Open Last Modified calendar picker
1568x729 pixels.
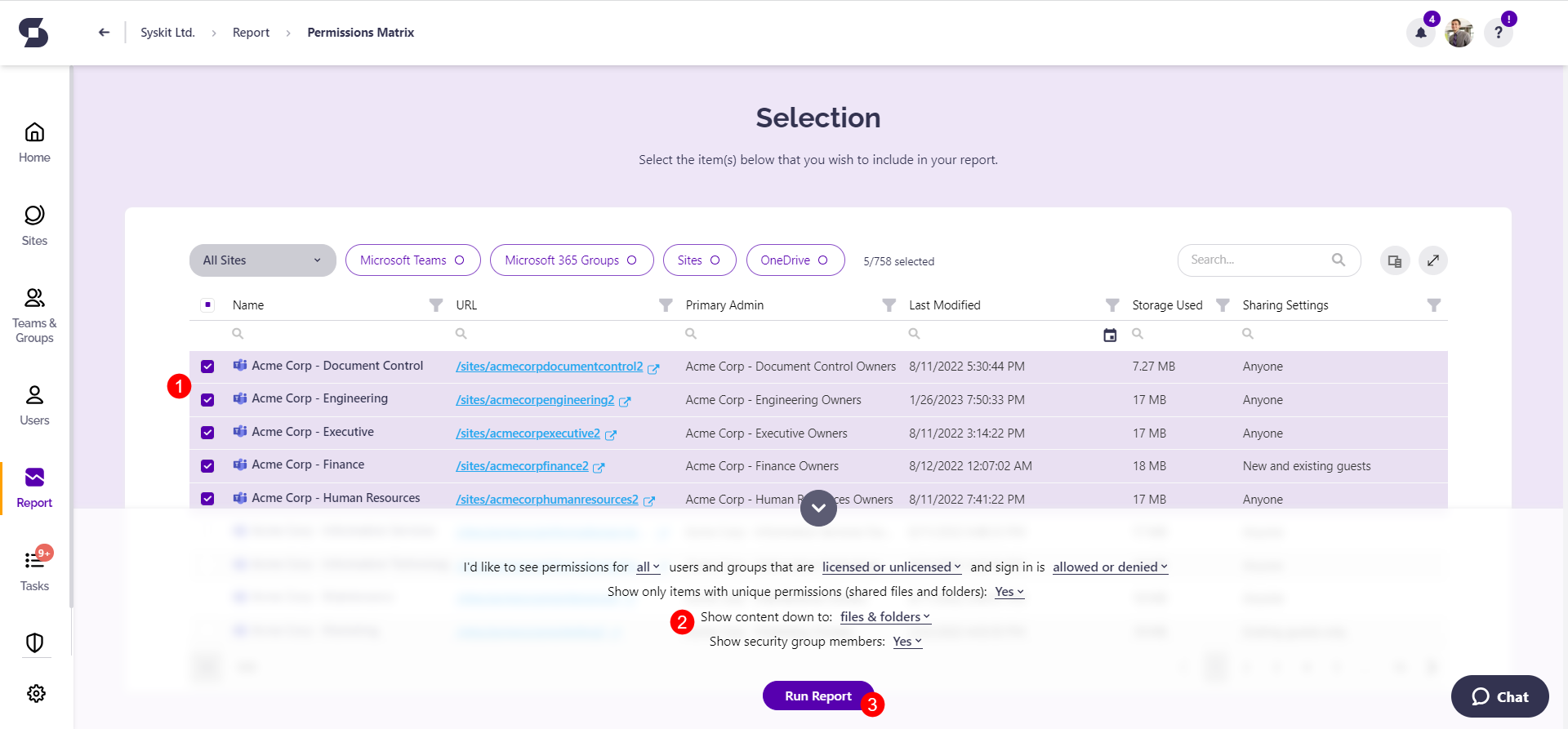[1110, 335]
